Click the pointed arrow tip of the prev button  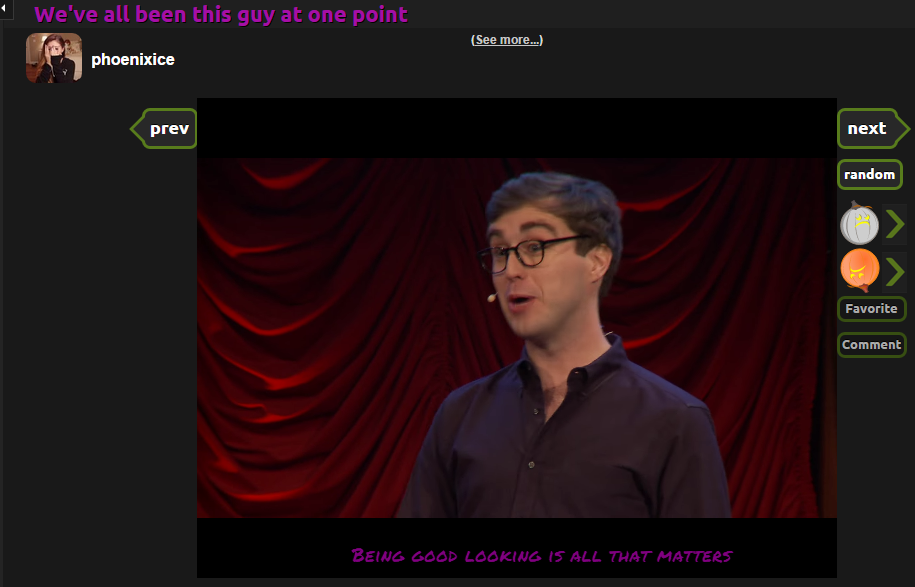point(136,128)
